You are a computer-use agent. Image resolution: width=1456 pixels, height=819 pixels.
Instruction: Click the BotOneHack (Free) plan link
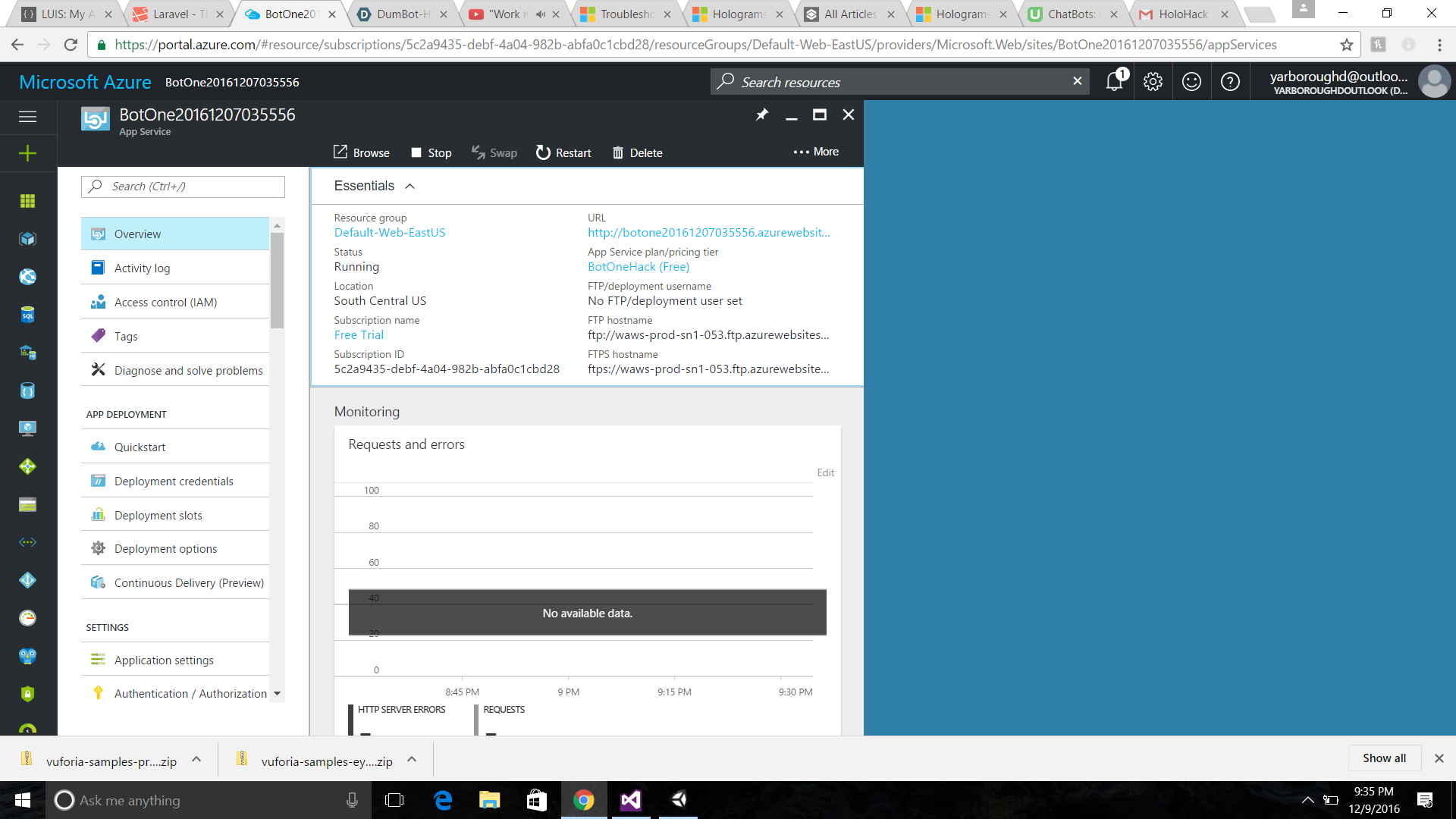pos(639,267)
